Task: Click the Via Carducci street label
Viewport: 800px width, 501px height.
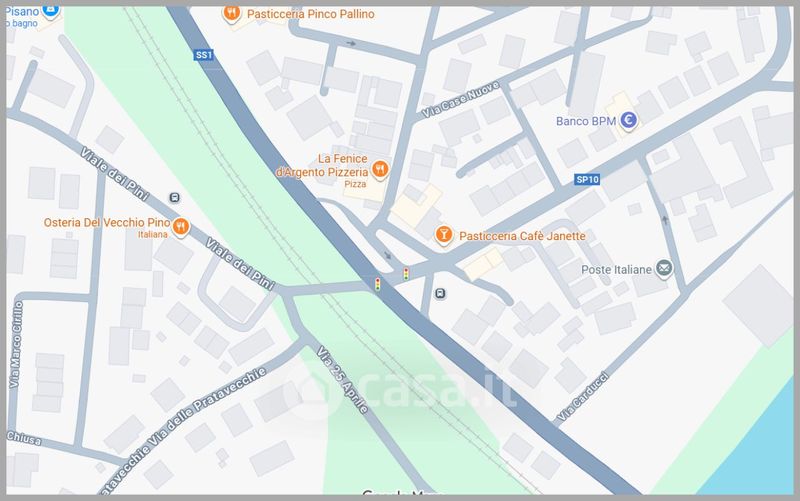Action: click(582, 397)
